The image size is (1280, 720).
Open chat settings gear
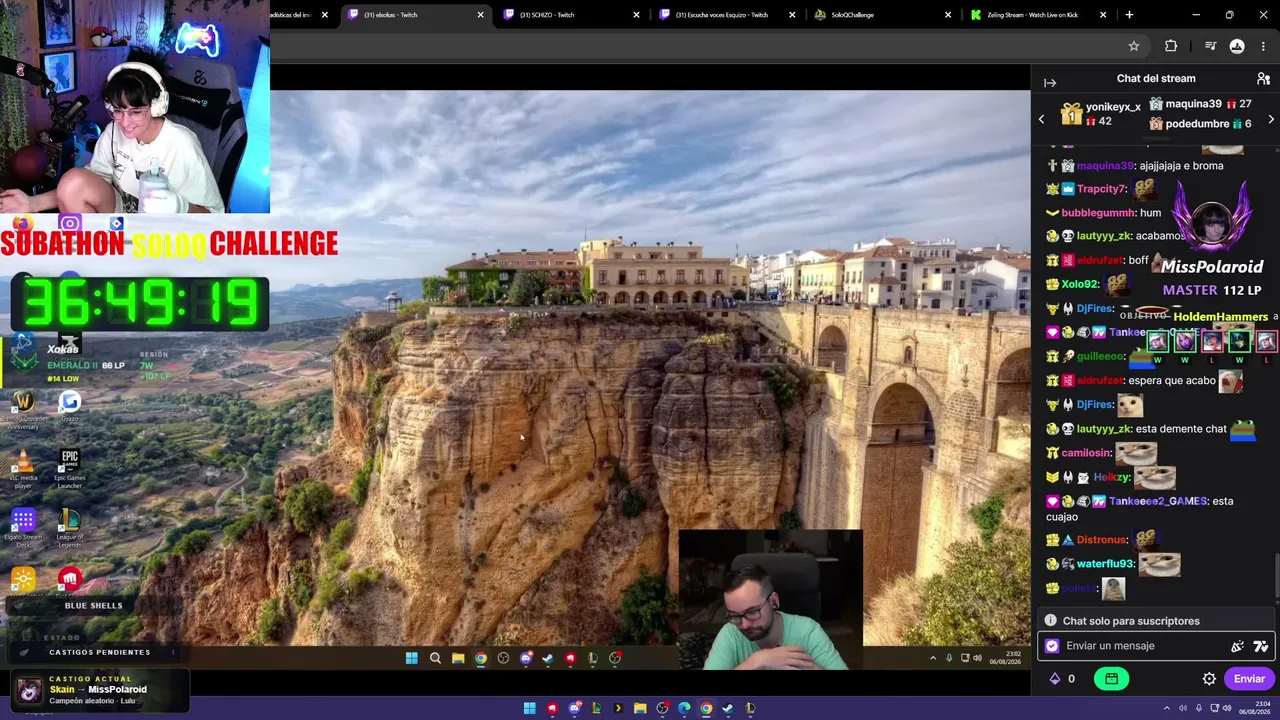tap(1209, 679)
